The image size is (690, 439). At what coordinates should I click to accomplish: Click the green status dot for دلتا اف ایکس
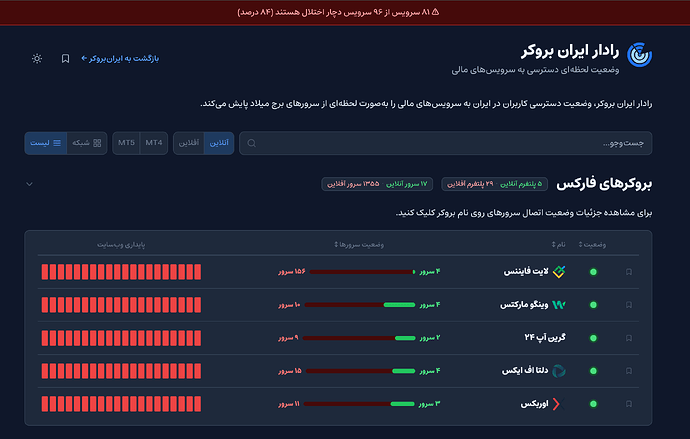pos(593,371)
